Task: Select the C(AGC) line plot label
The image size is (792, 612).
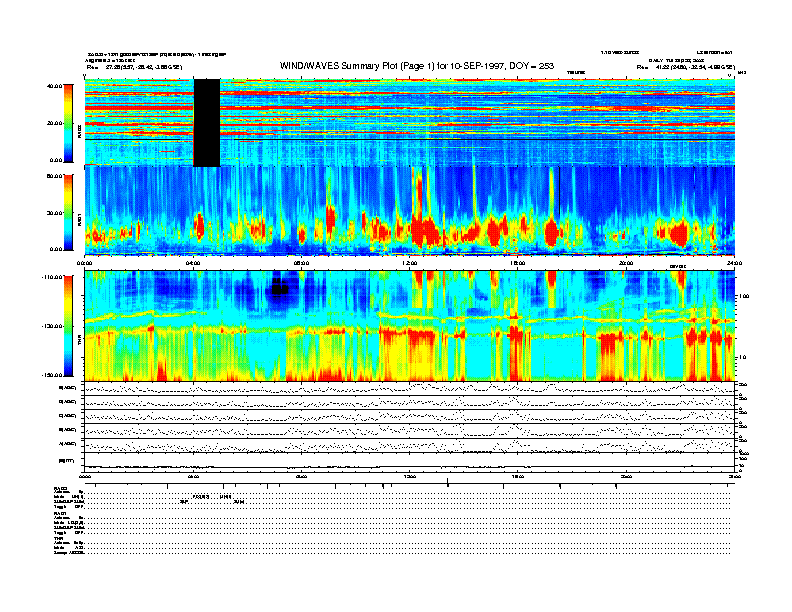Action: click(68, 416)
